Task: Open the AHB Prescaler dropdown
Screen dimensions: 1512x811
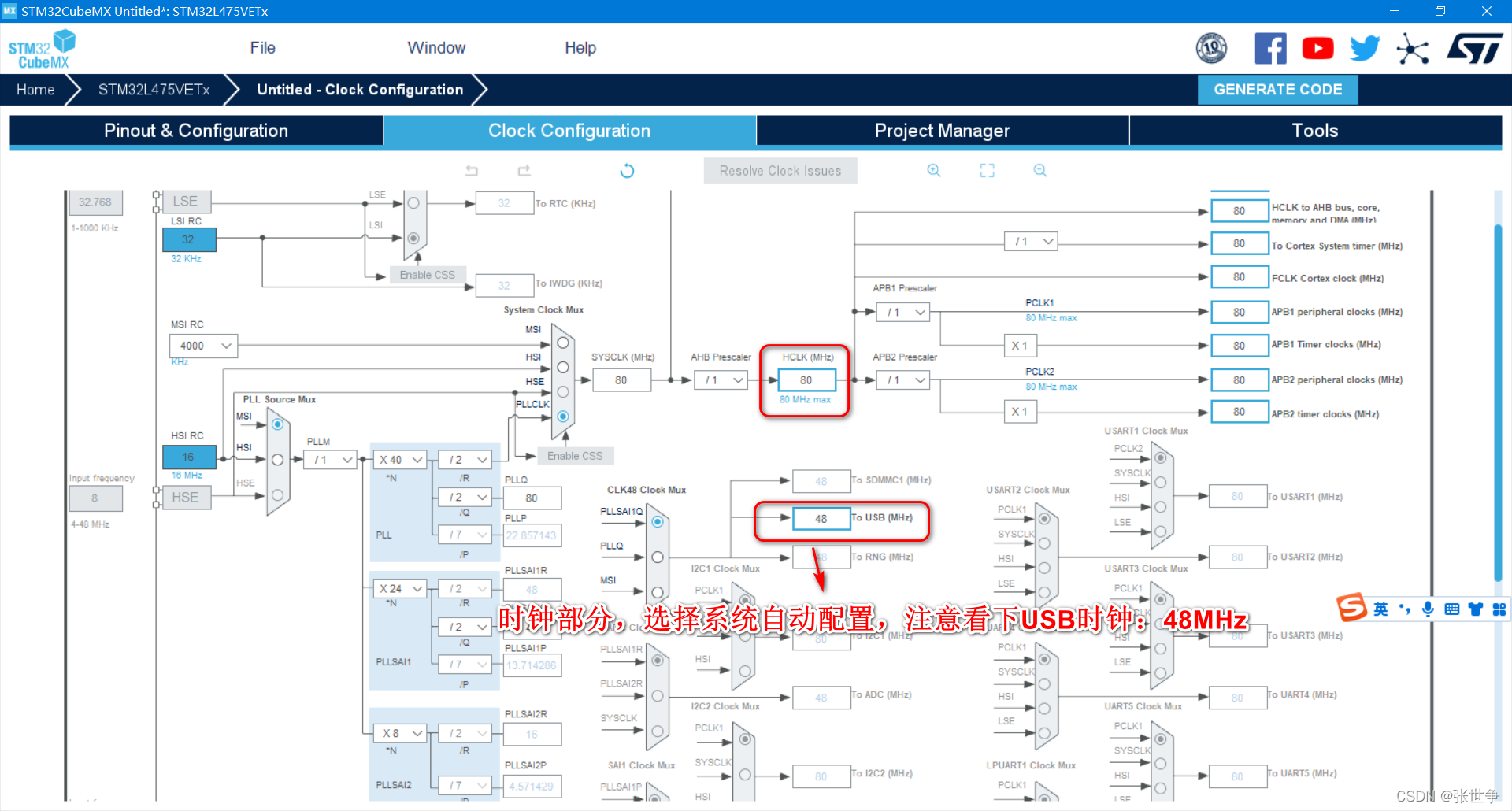Action: [721, 380]
